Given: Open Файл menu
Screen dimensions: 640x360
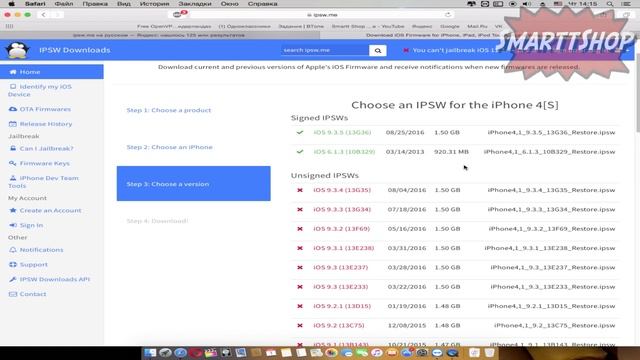Looking at the screenshot, I should click(x=64, y=4).
